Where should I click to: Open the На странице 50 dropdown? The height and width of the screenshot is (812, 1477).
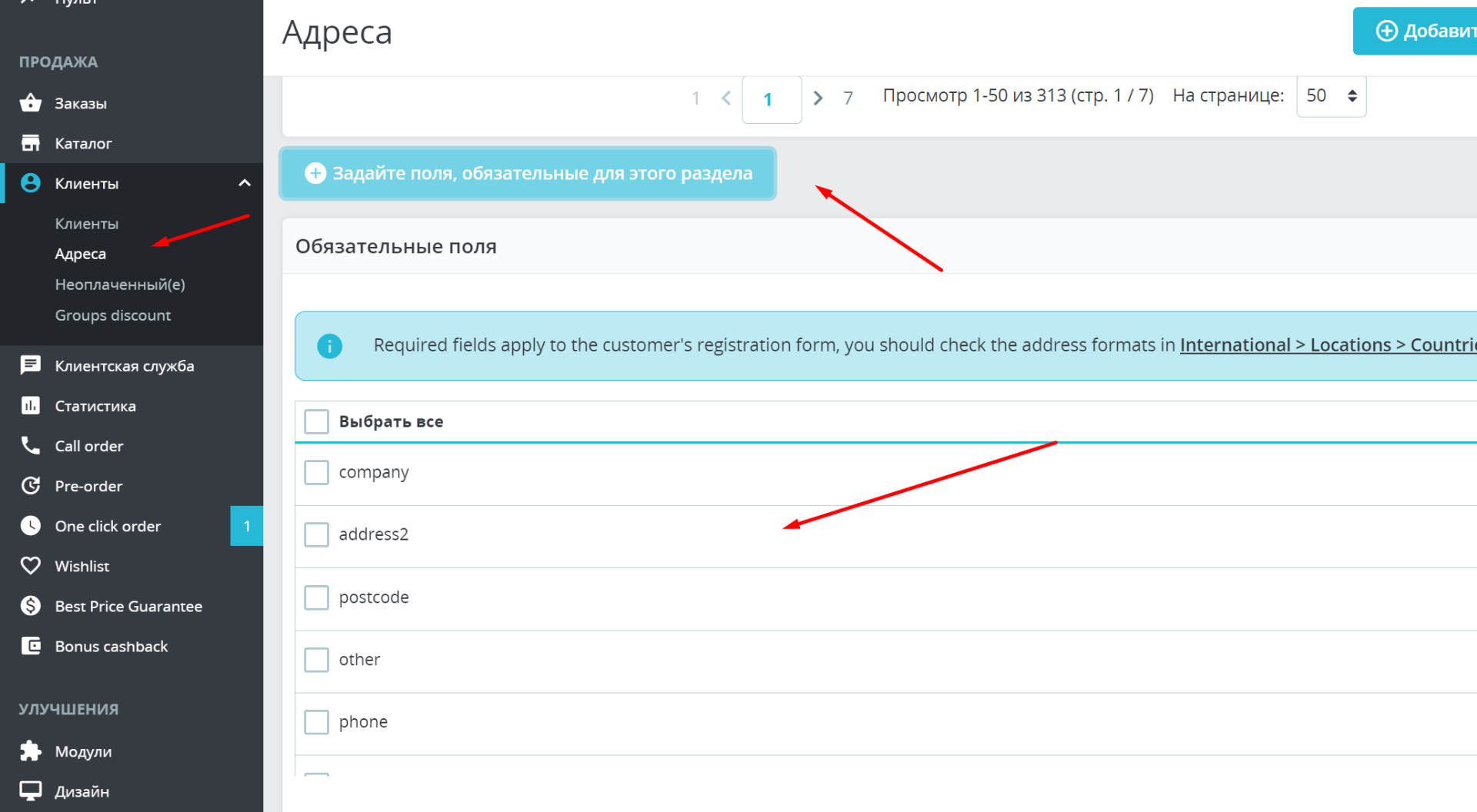1331,96
